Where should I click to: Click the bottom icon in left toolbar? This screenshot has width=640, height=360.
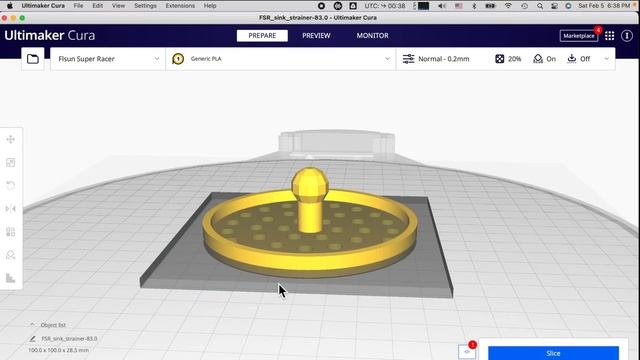coord(11,278)
